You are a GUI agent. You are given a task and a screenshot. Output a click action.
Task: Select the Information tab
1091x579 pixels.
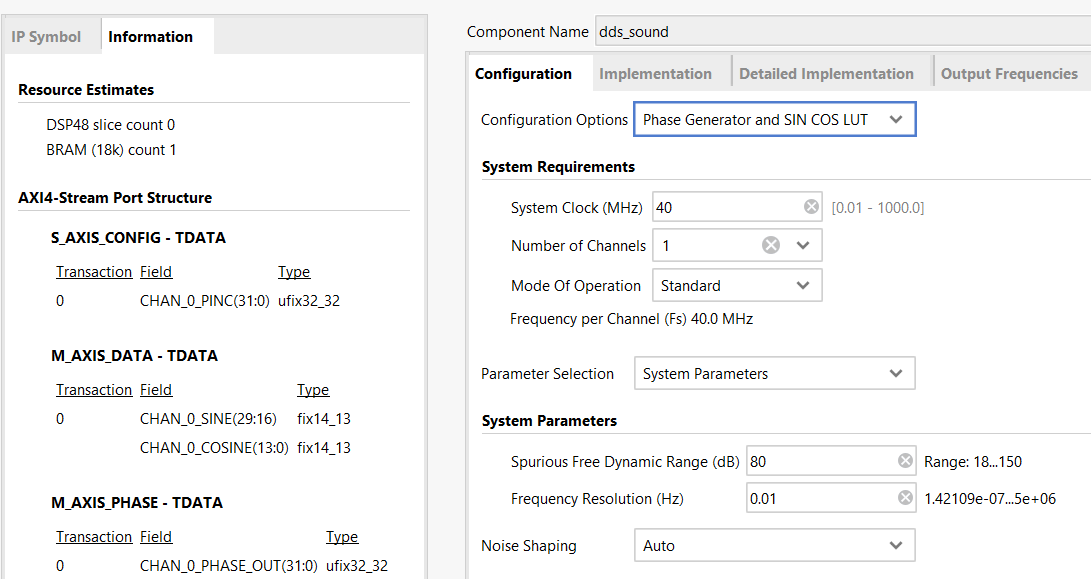[x=151, y=37]
